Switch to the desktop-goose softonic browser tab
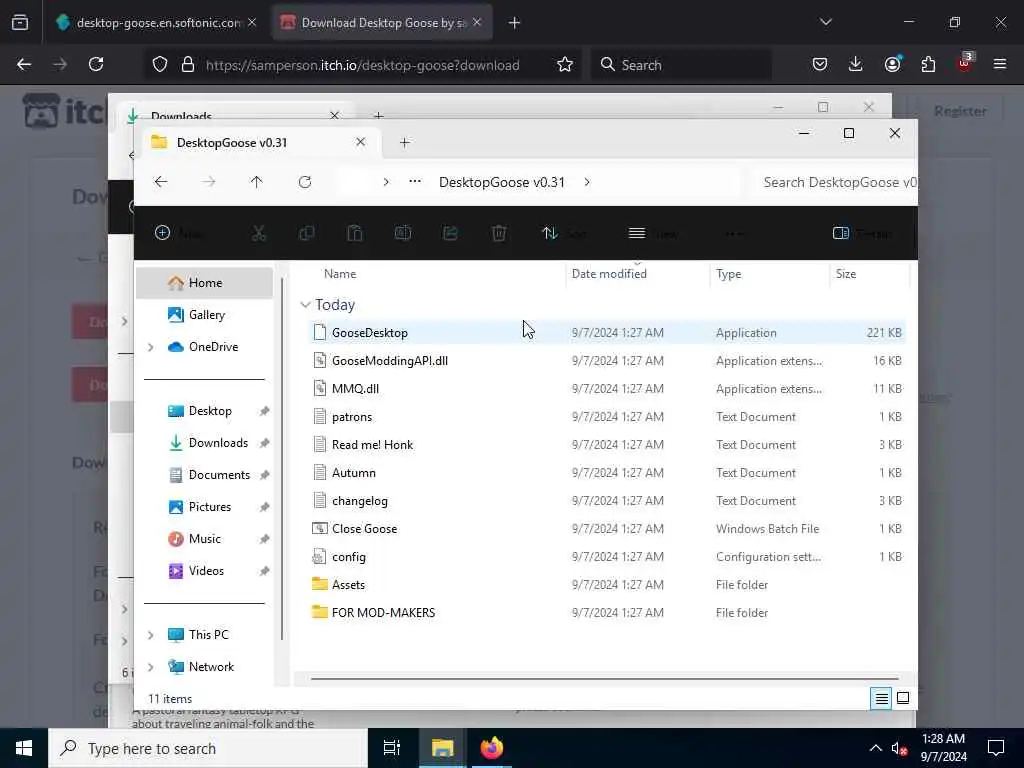The width and height of the screenshot is (1024, 768). click(x=157, y=23)
